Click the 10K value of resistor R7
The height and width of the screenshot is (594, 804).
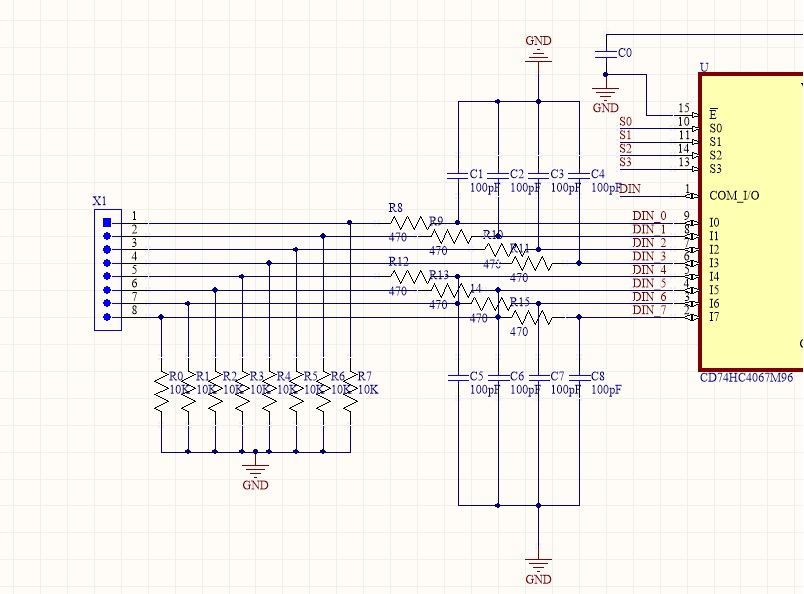(368, 390)
